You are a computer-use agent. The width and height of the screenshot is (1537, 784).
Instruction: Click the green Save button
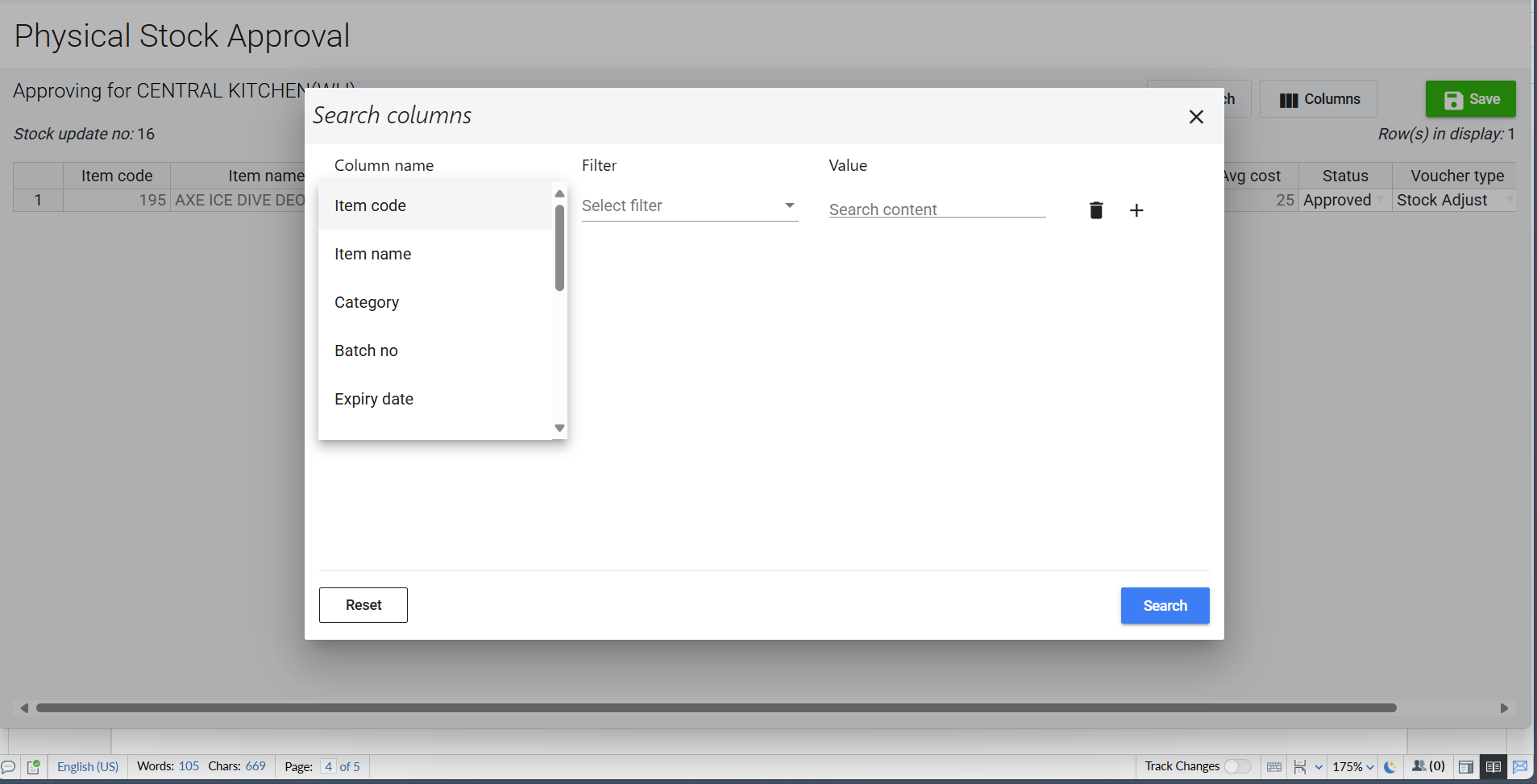1471,99
